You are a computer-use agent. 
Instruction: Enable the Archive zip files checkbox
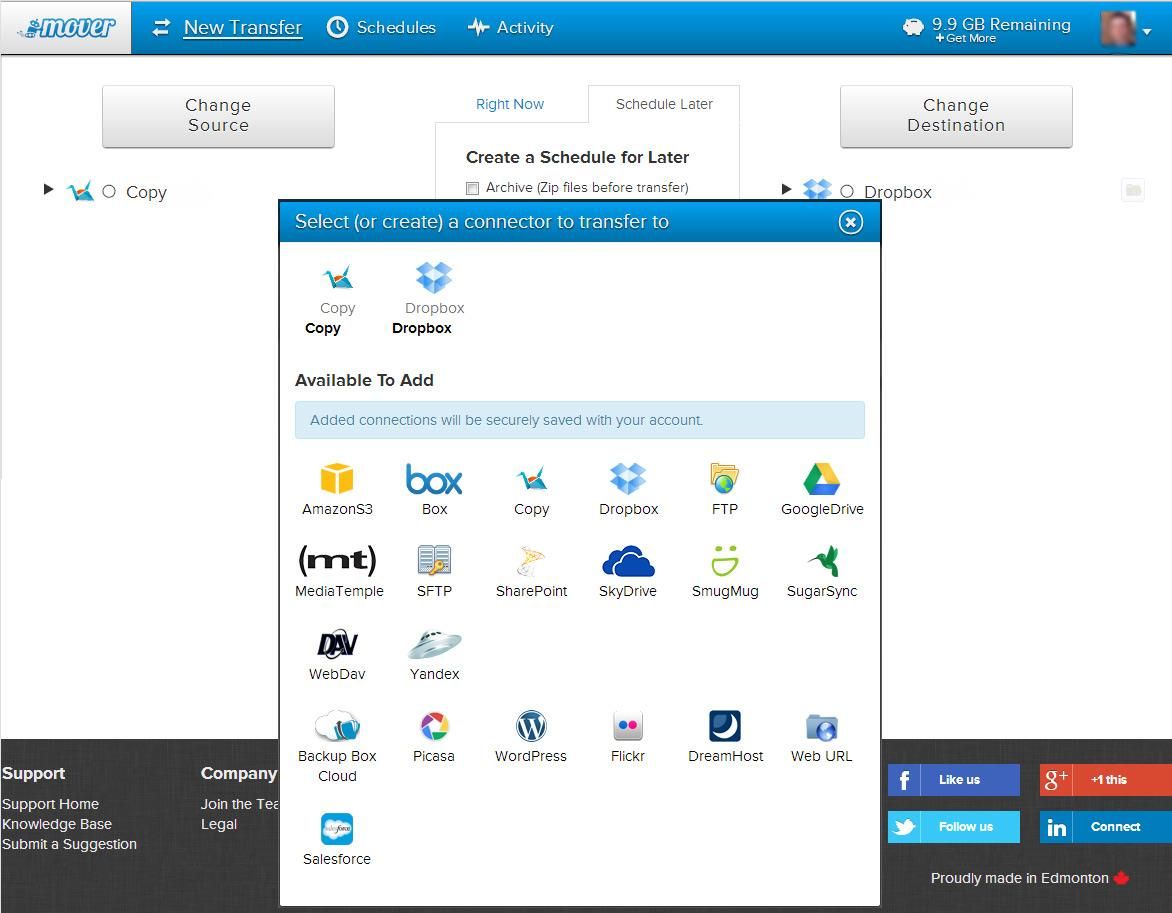click(x=473, y=188)
